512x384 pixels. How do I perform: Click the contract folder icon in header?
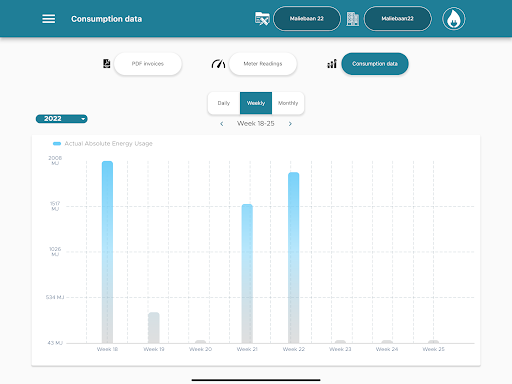262,19
